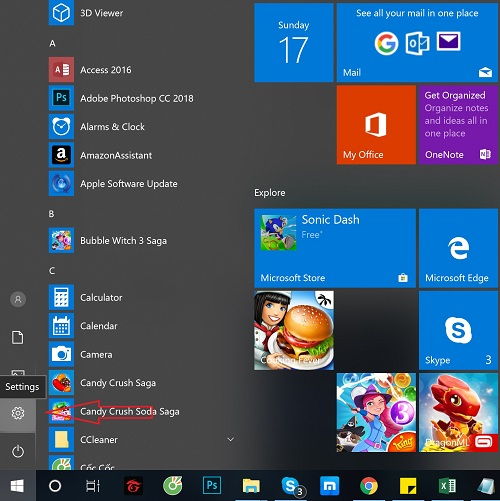Open the user account icon
The height and width of the screenshot is (501, 500).
[18, 299]
